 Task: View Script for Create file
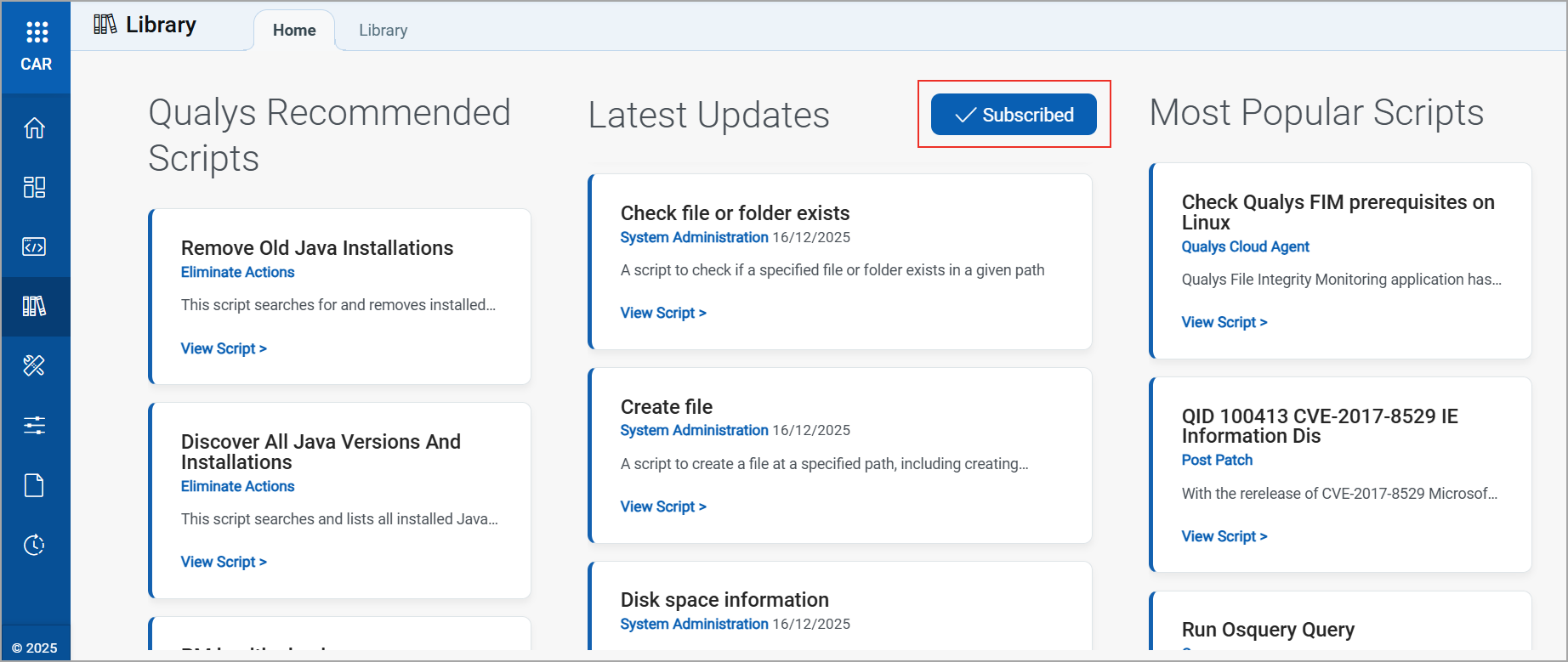[663, 506]
